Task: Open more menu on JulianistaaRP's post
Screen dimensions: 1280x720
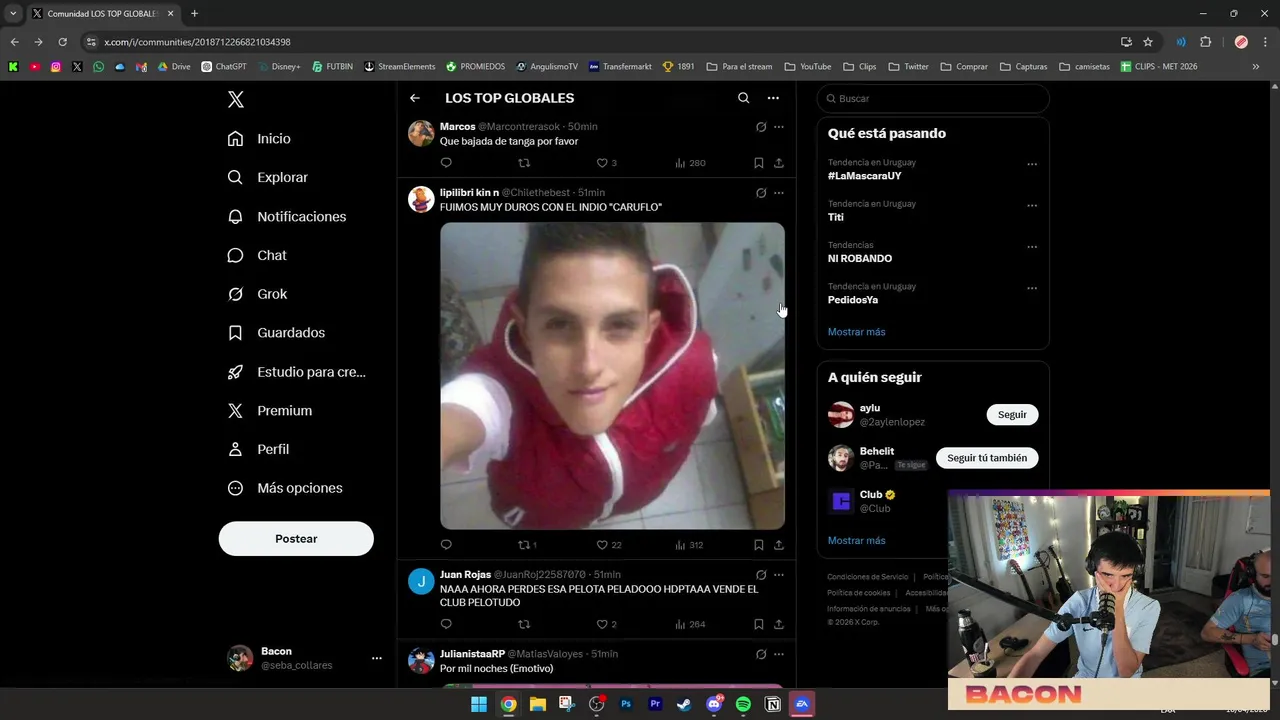Action: click(779, 654)
